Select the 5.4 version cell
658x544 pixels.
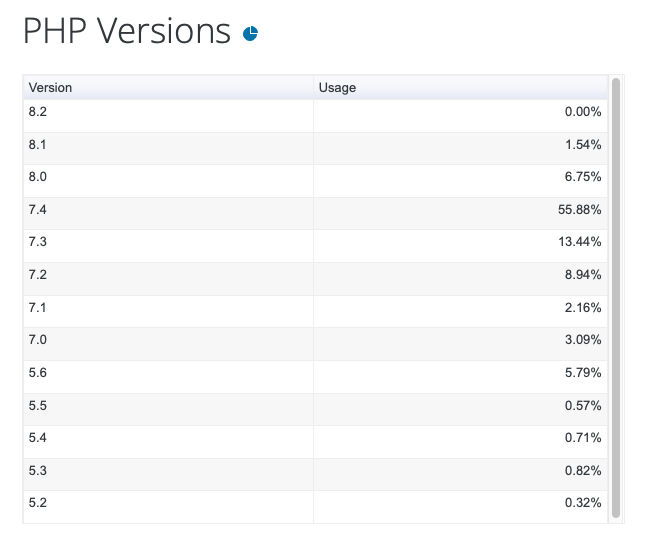coord(168,442)
